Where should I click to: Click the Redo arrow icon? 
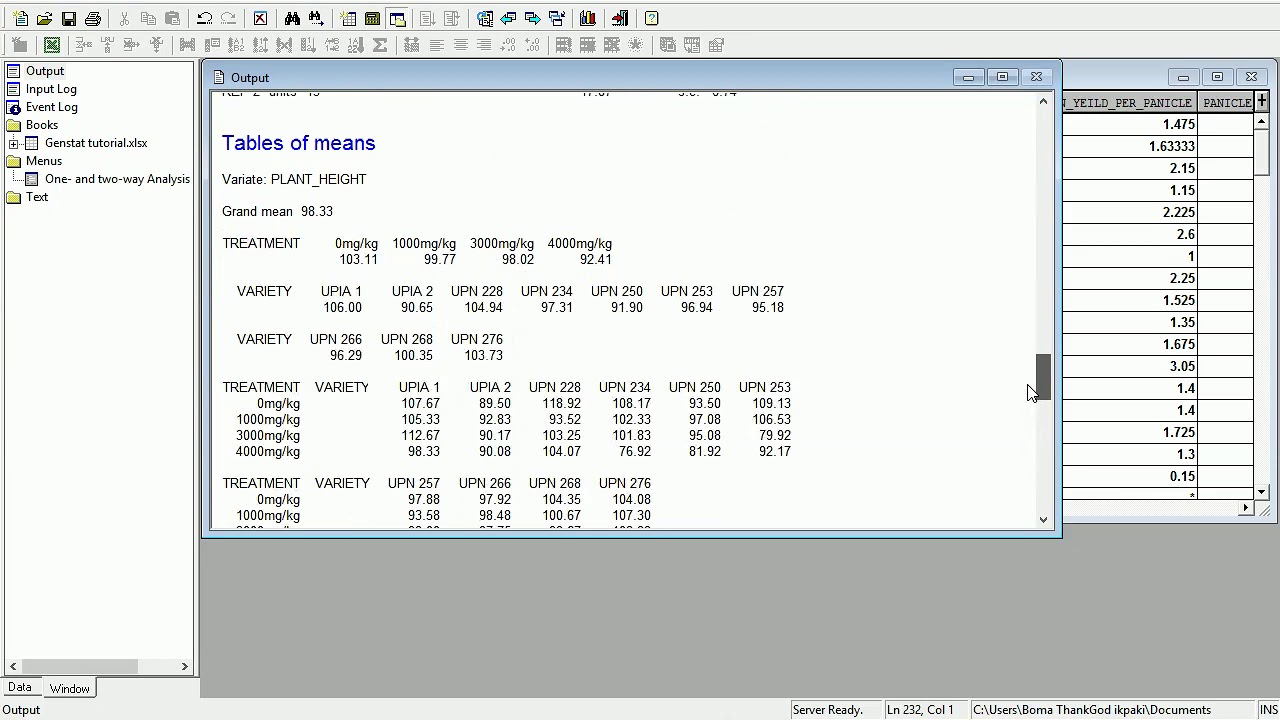point(228,18)
